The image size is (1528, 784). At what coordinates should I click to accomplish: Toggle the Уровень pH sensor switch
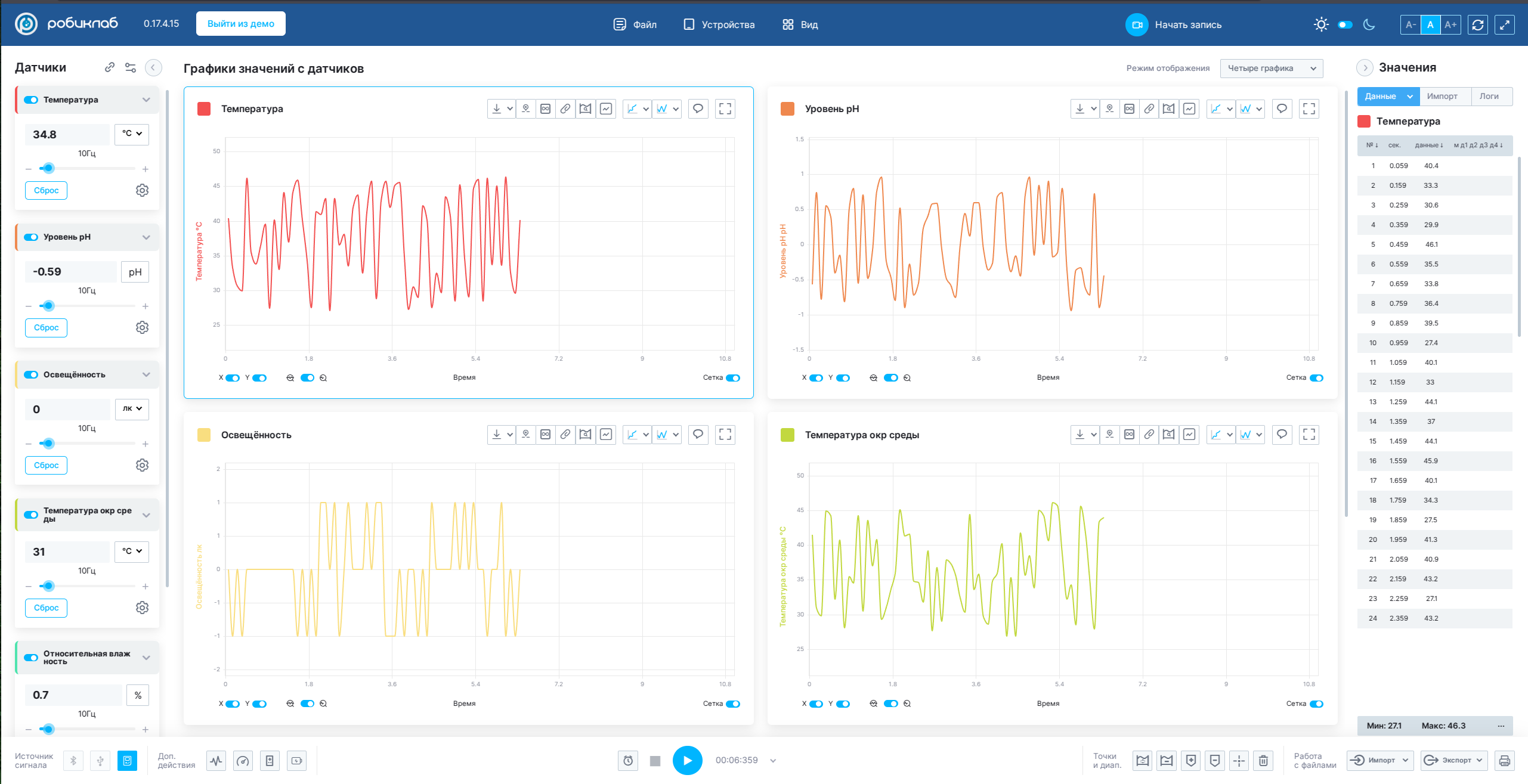[x=31, y=237]
